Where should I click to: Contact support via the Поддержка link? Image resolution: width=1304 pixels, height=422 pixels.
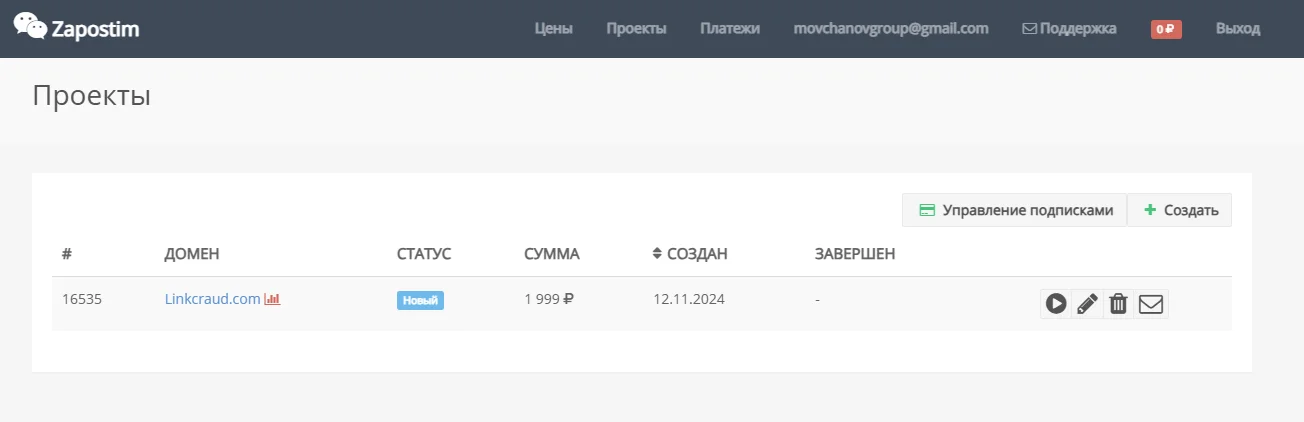pyautogui.click(x=1069, y=29)
